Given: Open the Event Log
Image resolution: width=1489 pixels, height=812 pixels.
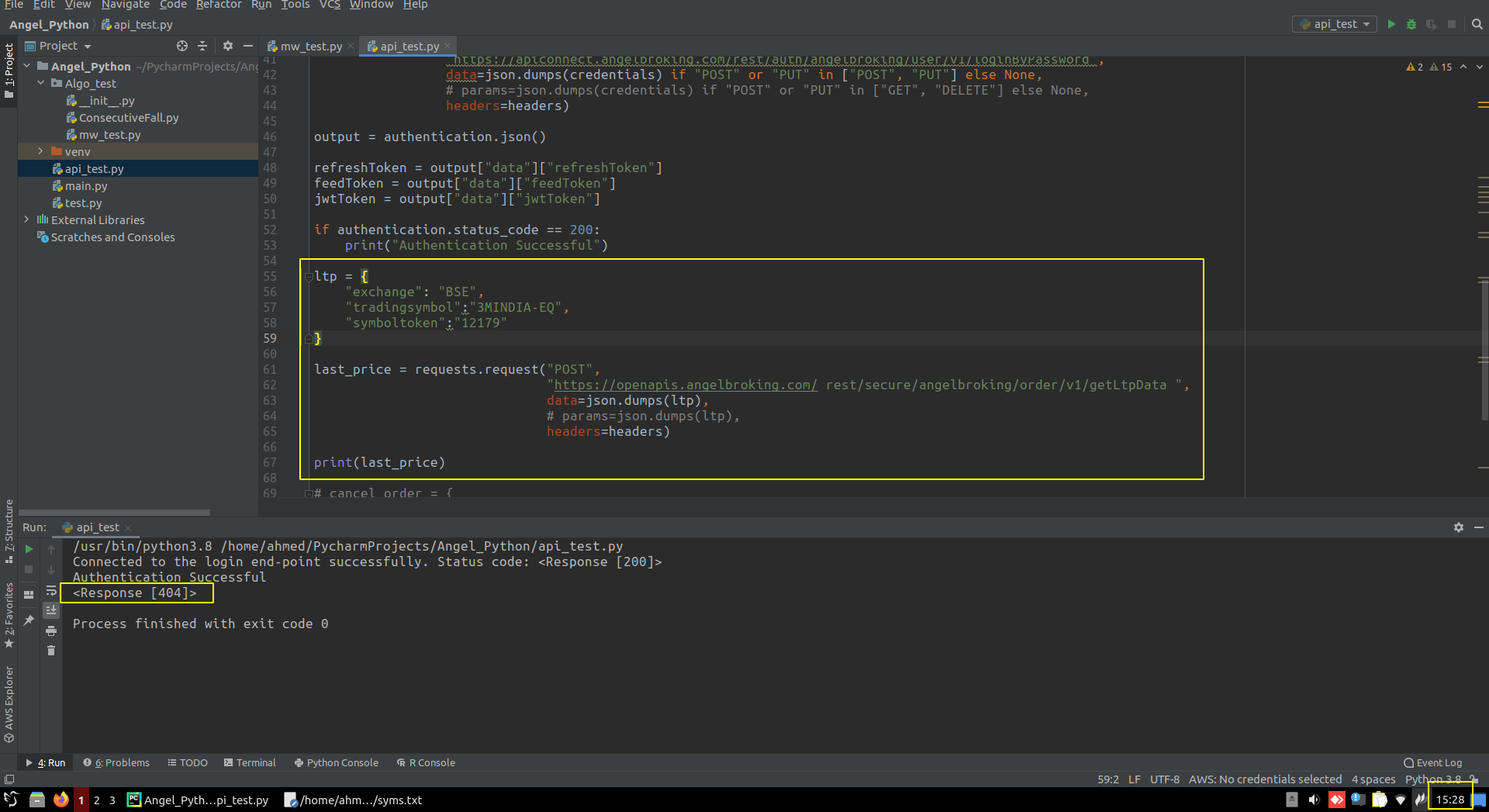Looking at the screenshot, I should point(1432,763).
